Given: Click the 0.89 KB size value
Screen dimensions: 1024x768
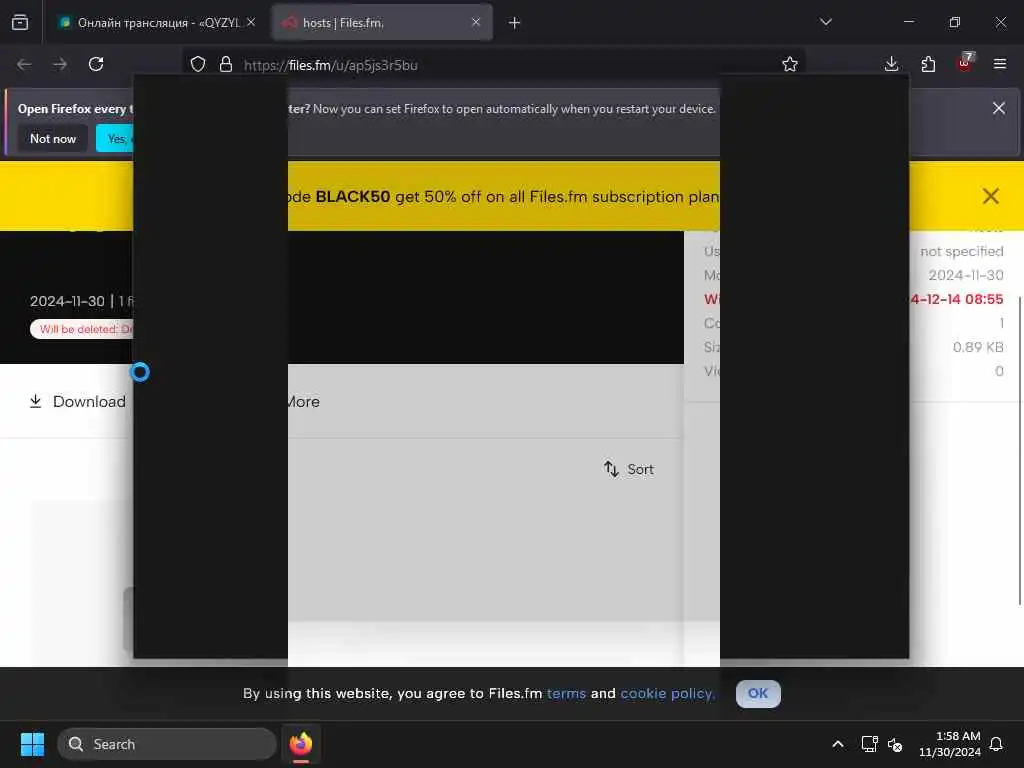Looking at the screenshot, I should point(978,347).
